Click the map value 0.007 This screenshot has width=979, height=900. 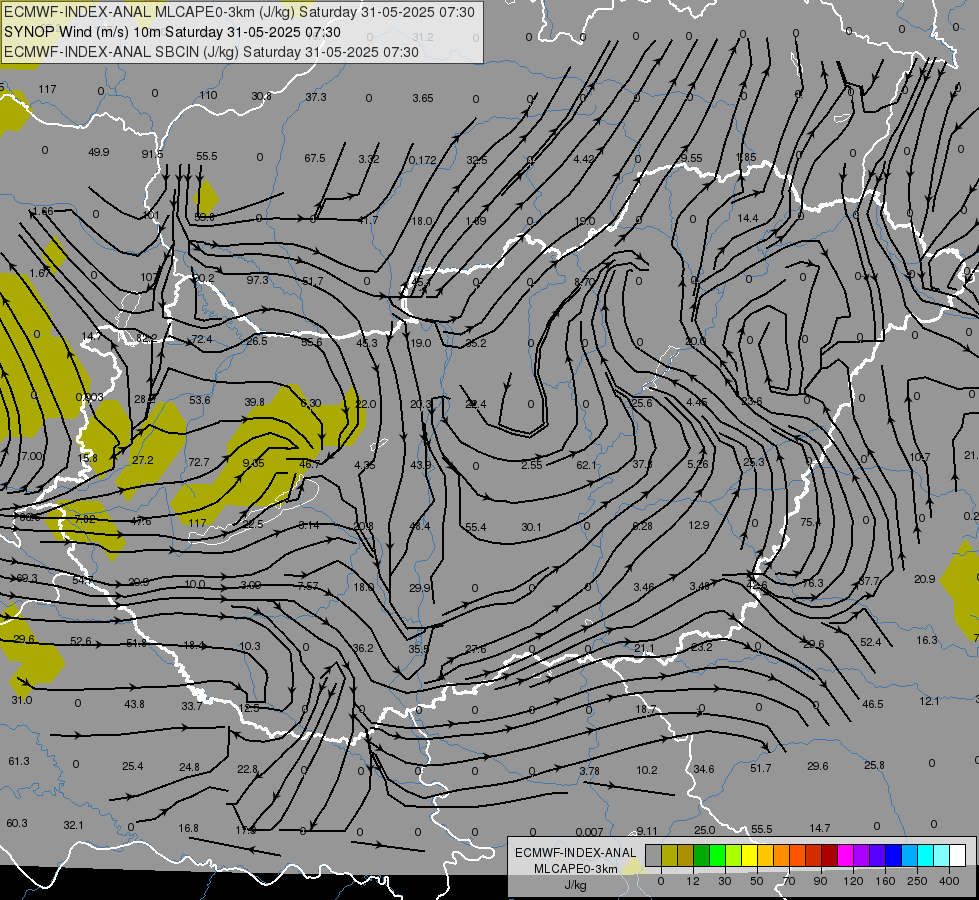(589, 832)
